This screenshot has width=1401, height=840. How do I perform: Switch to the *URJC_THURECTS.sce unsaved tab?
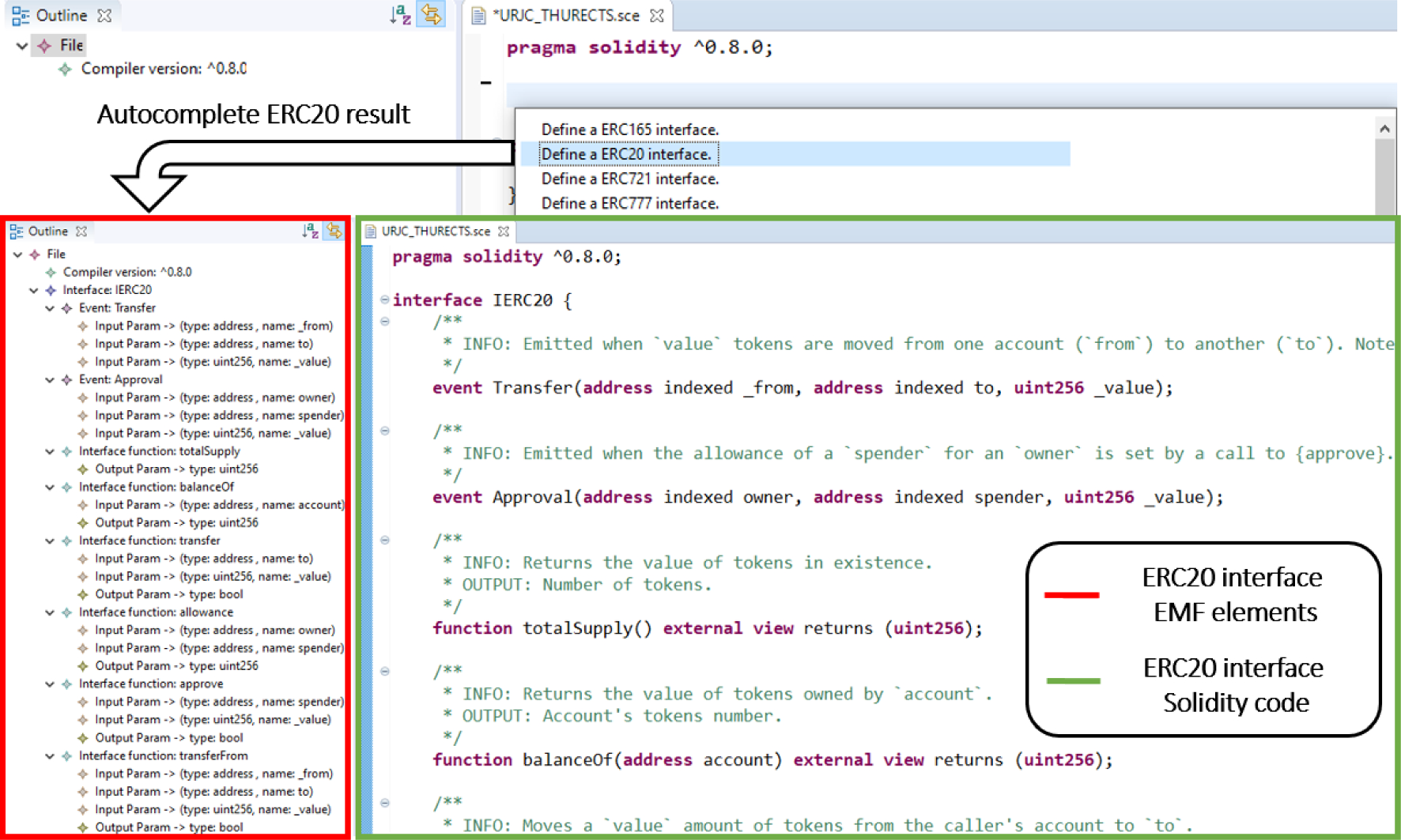pyautogui.click(x=565, y=16)
